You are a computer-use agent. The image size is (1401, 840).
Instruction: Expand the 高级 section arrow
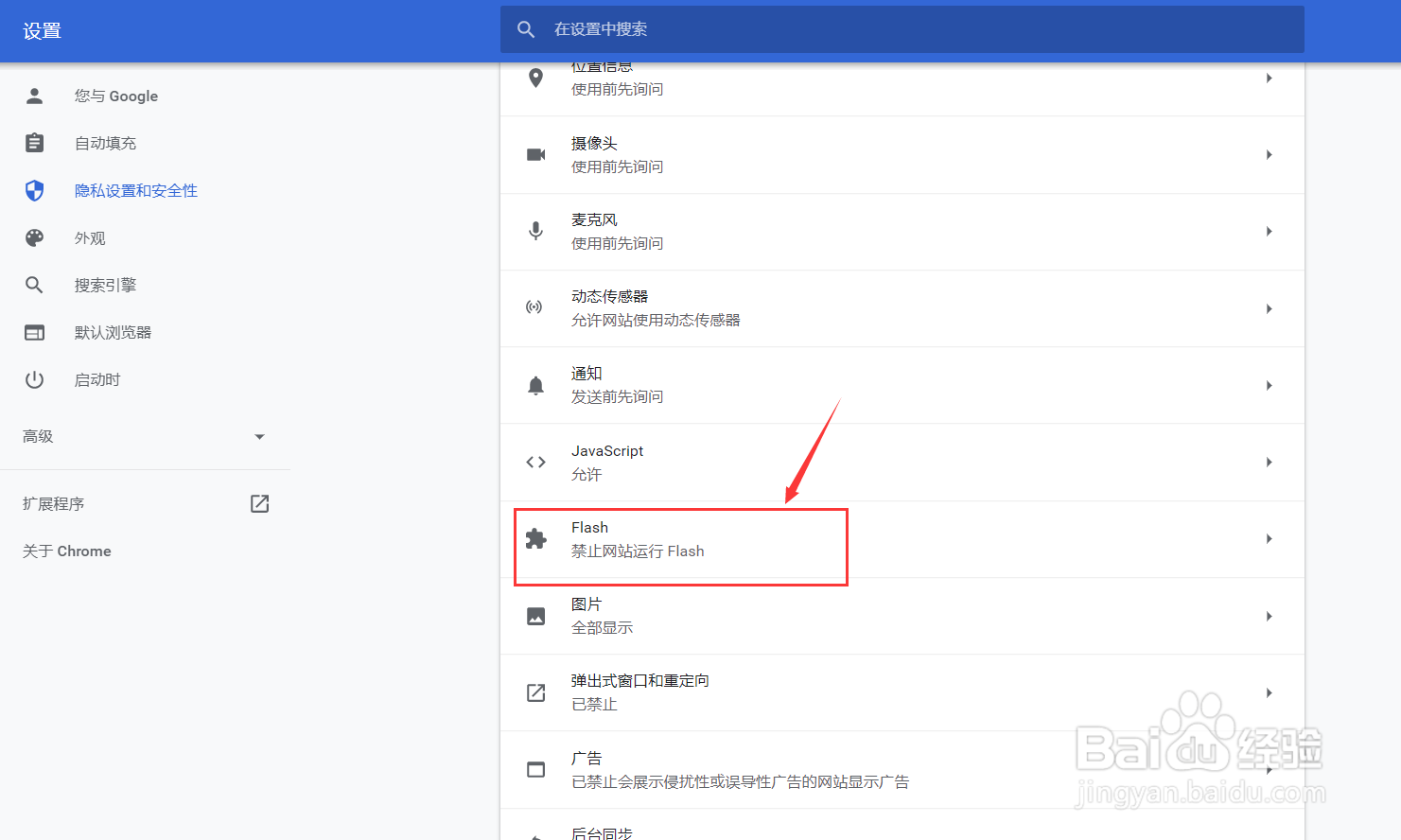coord(259,436)
